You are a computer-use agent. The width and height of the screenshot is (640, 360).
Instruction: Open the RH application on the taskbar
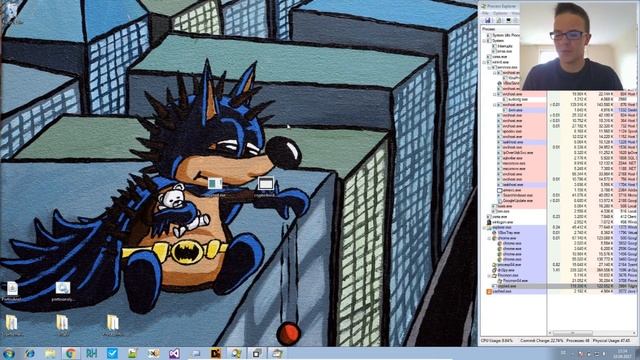[91, 353]
